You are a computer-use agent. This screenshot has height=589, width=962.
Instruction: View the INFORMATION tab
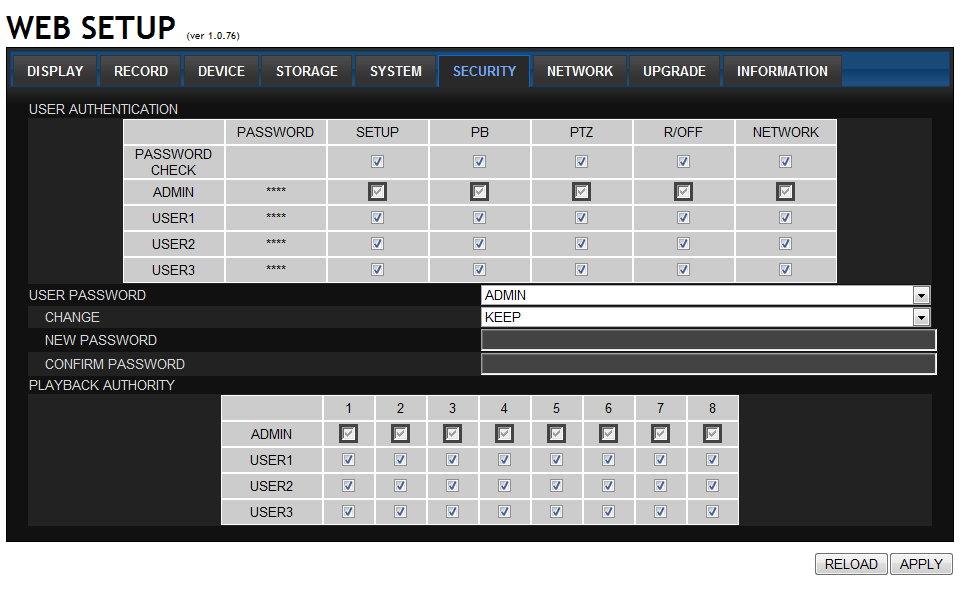[782, 71]
